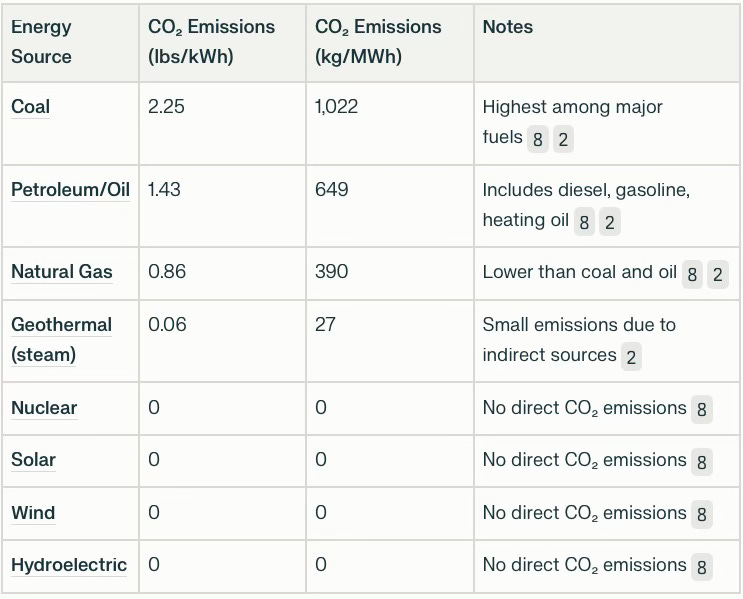743x599 pixels.
Task: Open the Coal energy source link
Action: [x=30, y=107]
